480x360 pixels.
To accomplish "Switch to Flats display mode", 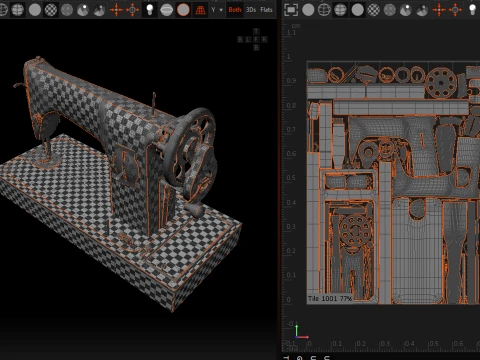I will pyautogui.click(x=266, y=10).
